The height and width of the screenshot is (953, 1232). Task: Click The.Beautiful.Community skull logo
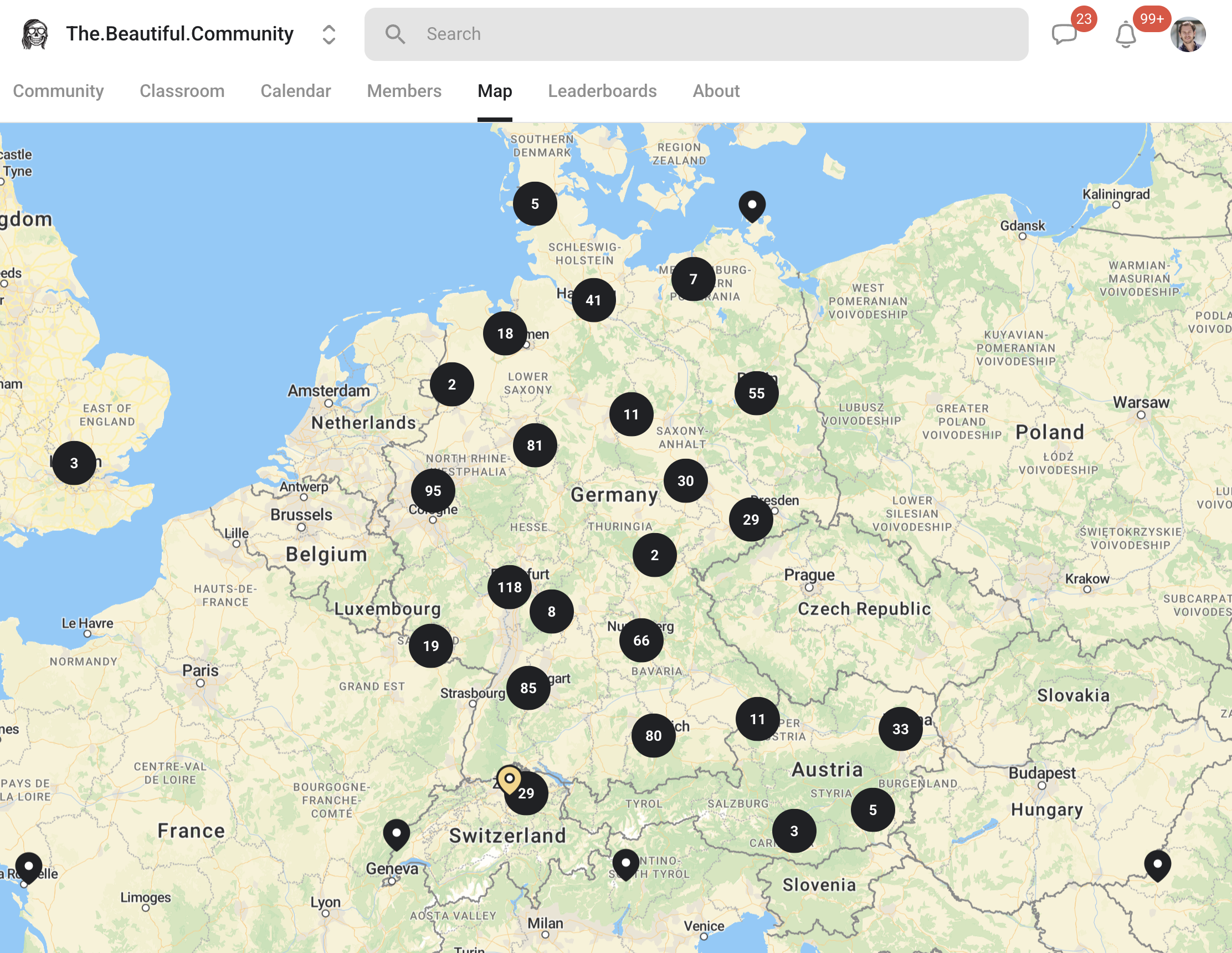[35, 34]
